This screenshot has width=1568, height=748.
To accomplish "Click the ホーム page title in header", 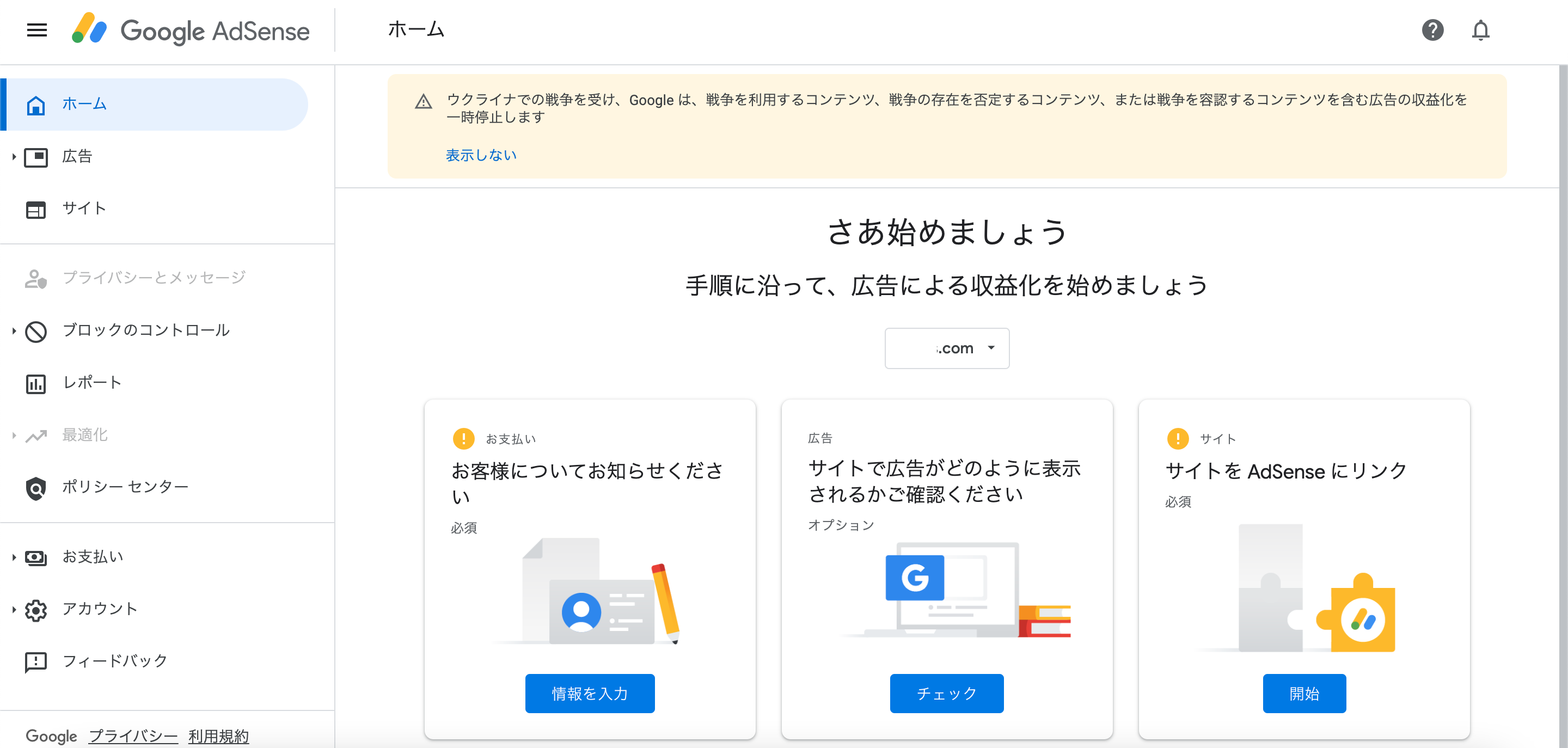I will point(416,29).
